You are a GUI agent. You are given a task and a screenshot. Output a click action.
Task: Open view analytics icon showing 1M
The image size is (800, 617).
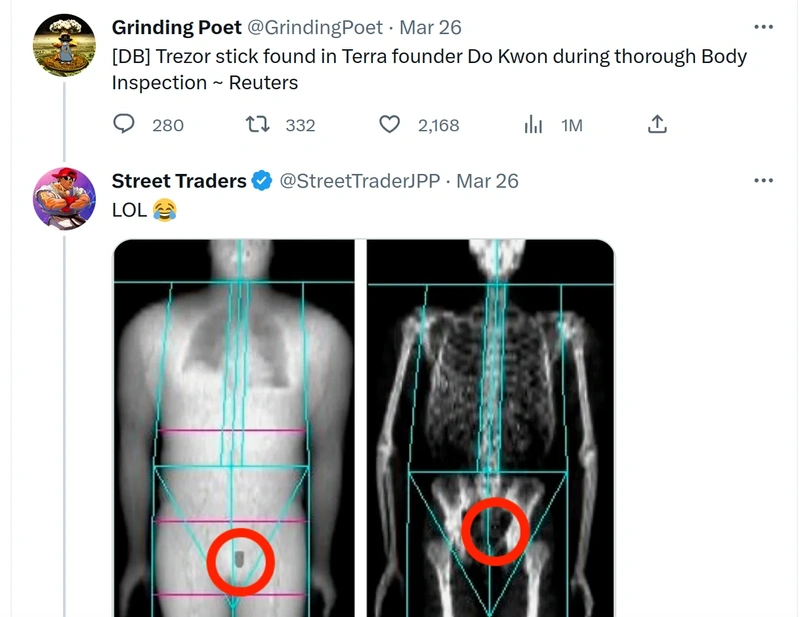pyautogui.click(x=534, y=125)
